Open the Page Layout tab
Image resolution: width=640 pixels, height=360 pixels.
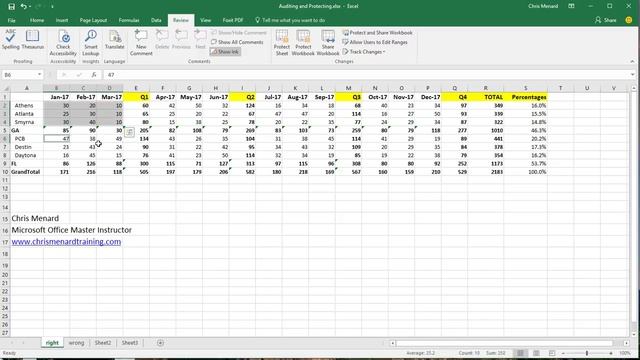coord(93,20)
